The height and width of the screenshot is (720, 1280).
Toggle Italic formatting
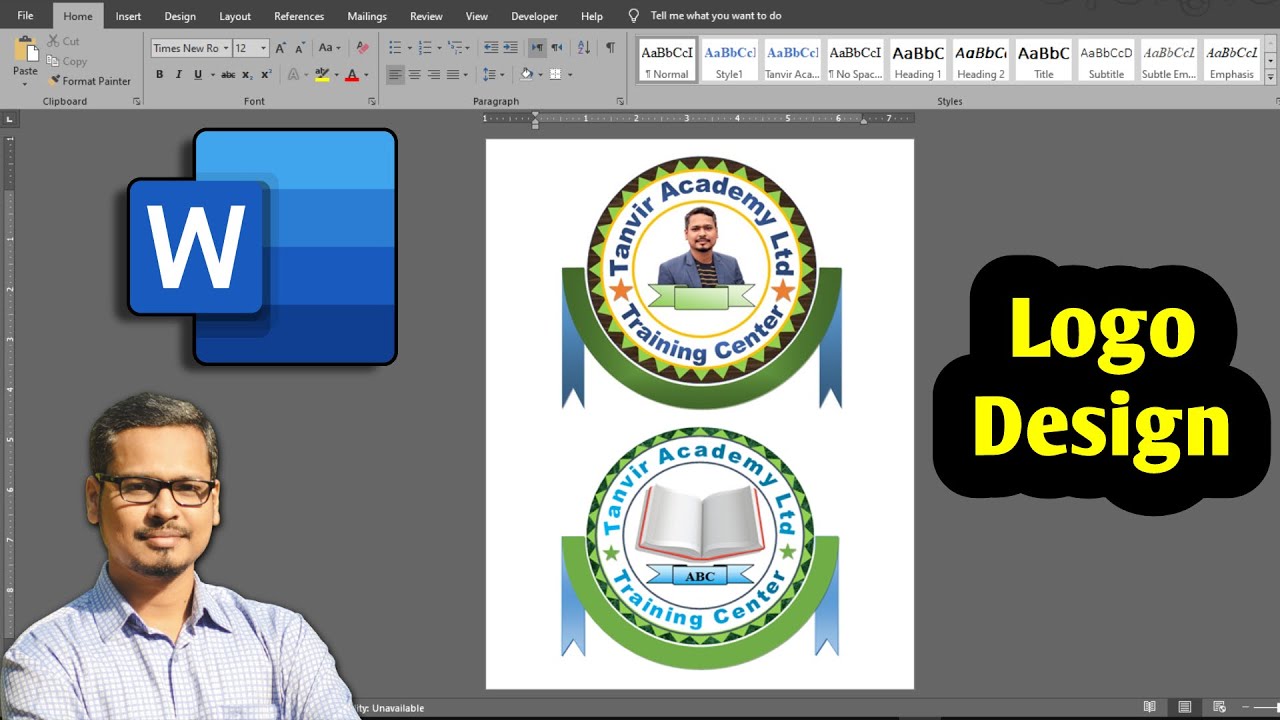[179, 75]
